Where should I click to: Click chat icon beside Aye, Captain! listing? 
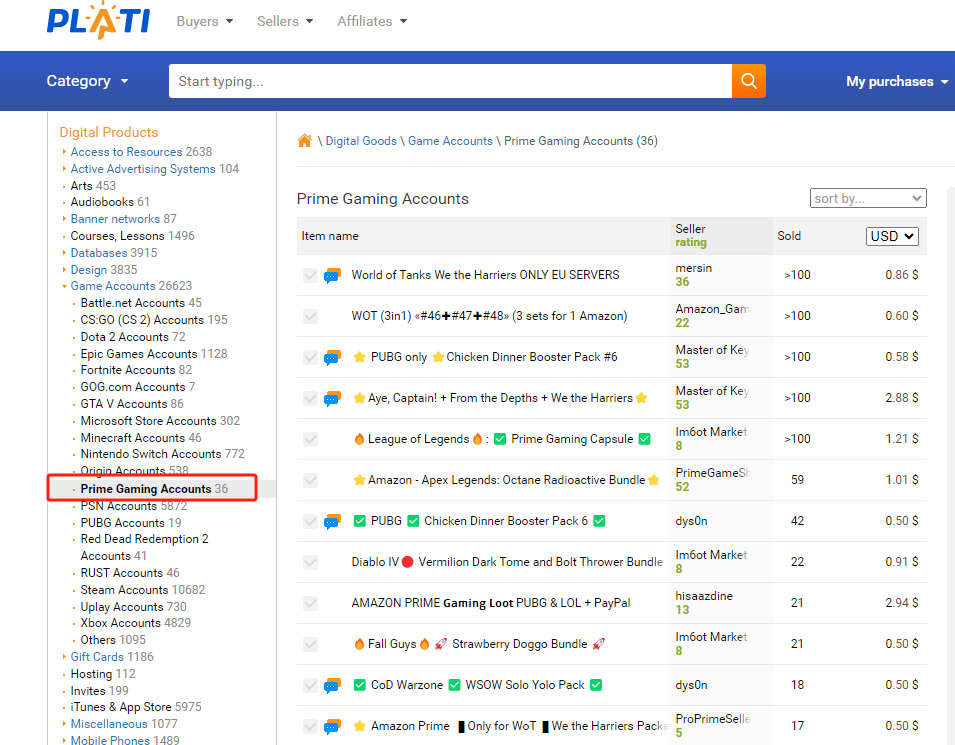coord(332,399)
